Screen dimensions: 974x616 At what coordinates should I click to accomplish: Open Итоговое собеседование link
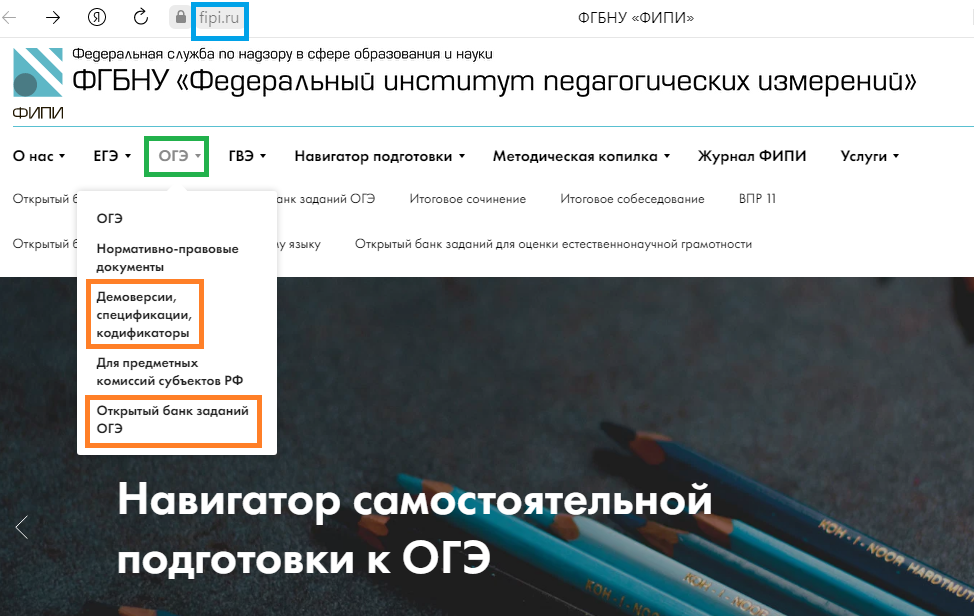pos(632,199)
